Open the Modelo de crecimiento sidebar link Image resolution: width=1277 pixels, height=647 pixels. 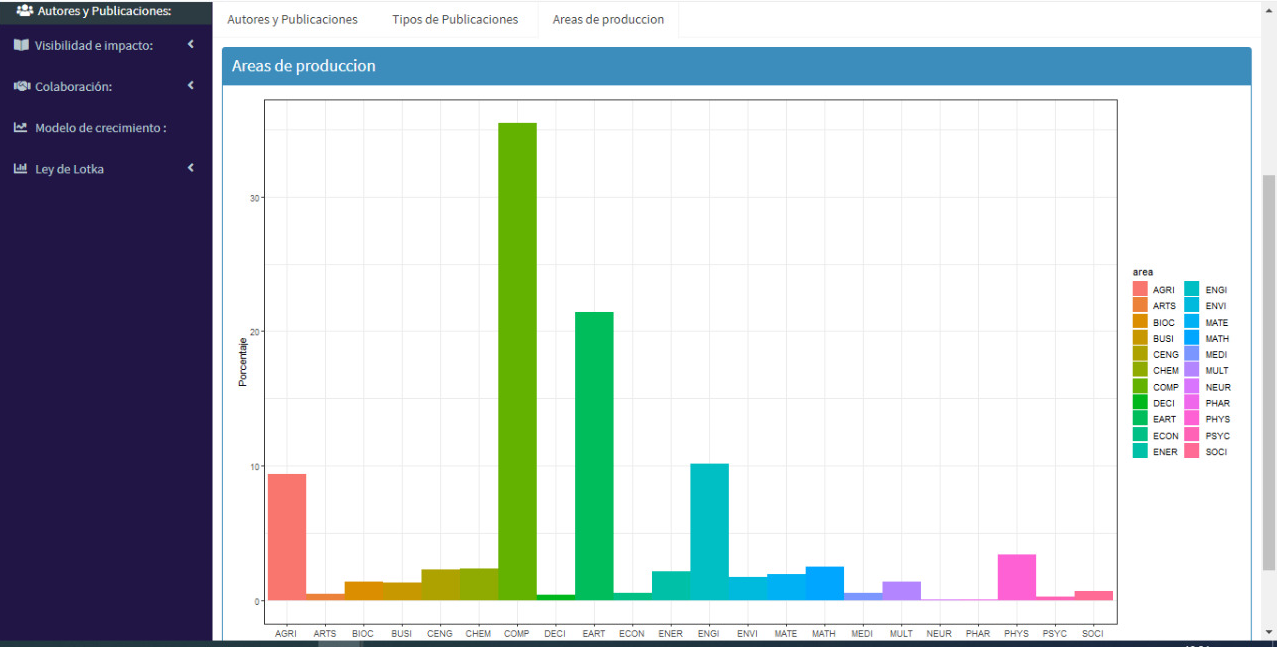coord(100,128)
